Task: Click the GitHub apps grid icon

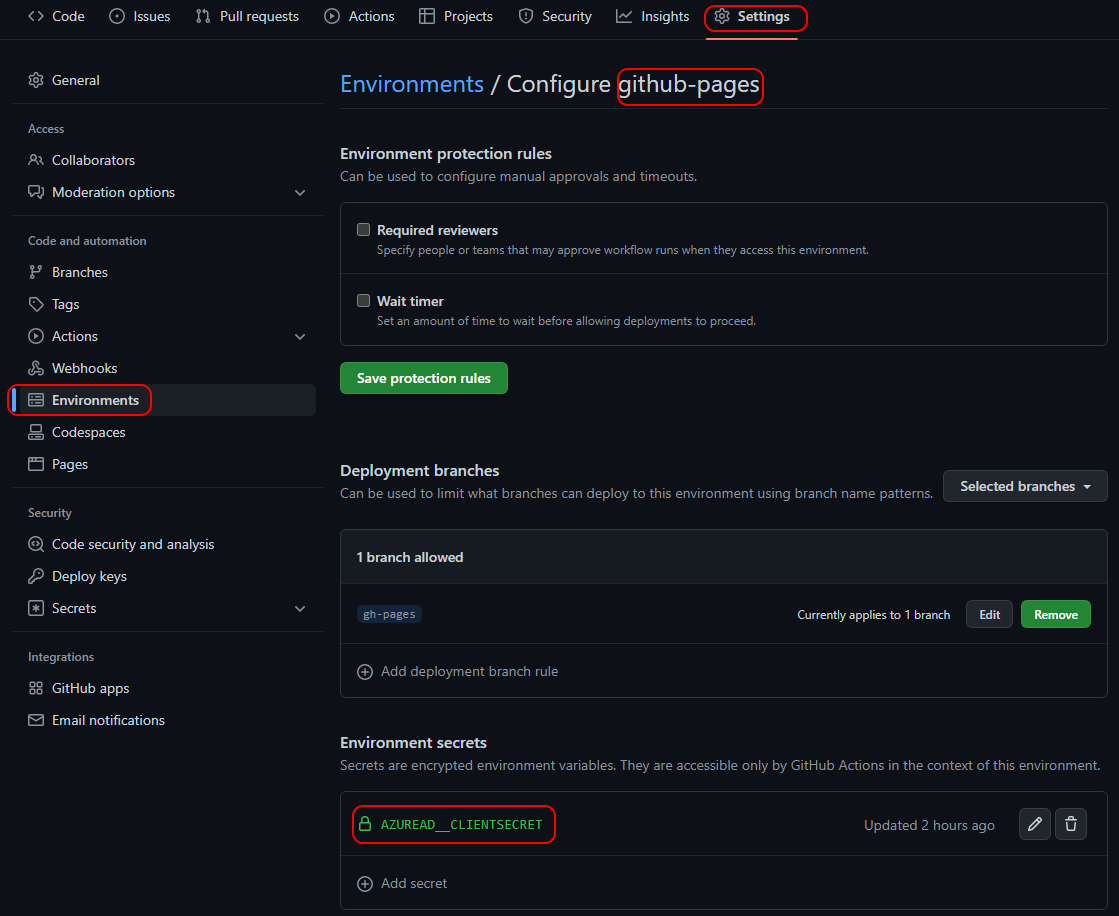Action: pos(36,688)
